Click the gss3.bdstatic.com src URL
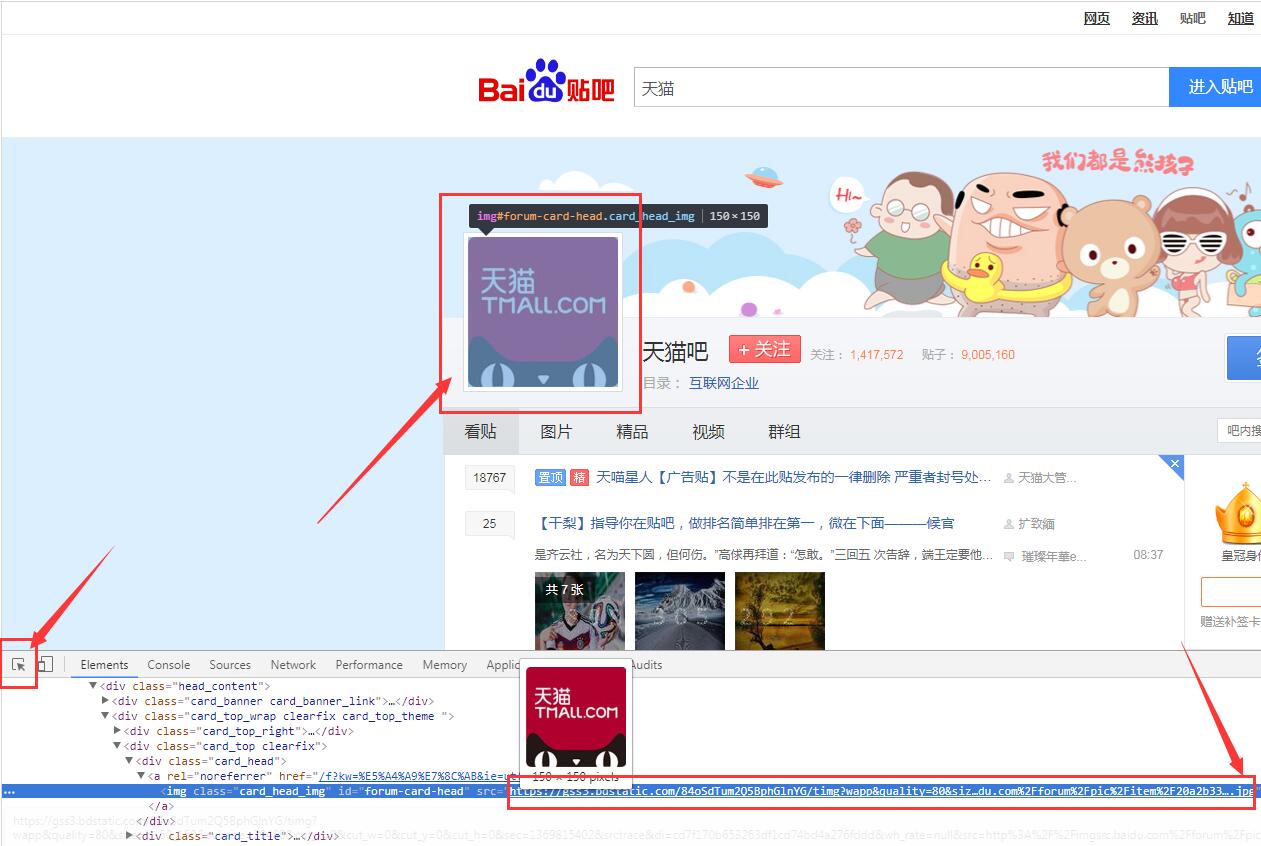Viewport: 1261px width, 846px height. point(880,791)
